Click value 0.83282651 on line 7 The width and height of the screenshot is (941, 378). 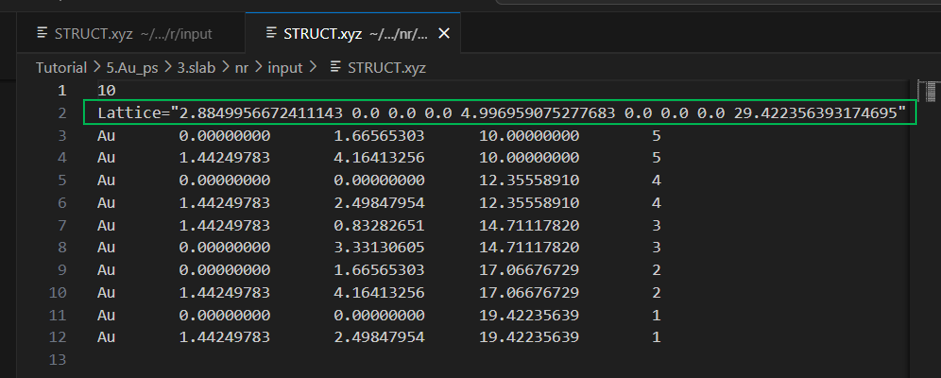click(x=379, y=225)
